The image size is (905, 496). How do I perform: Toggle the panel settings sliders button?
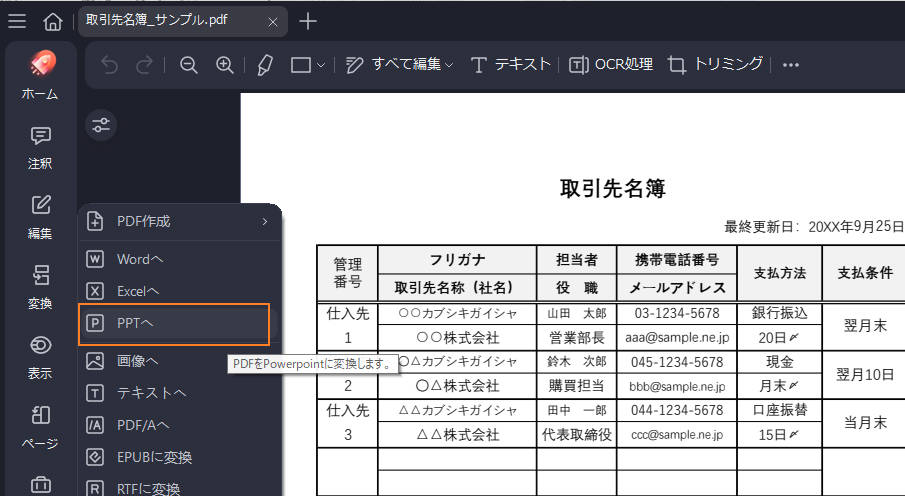coord(101,125)
